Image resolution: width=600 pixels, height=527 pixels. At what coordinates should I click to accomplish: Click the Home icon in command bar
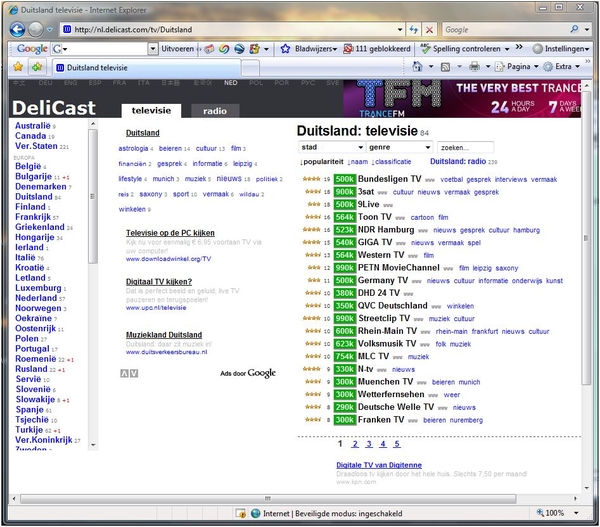417,67
